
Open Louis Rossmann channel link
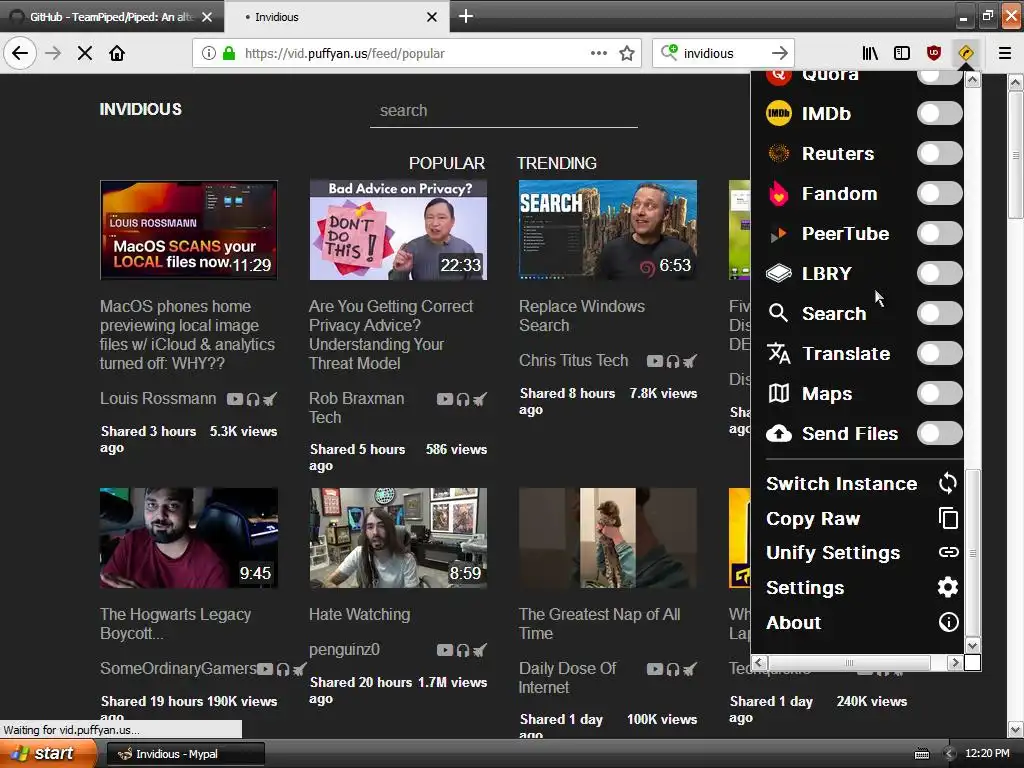click(x=158, y=398)
